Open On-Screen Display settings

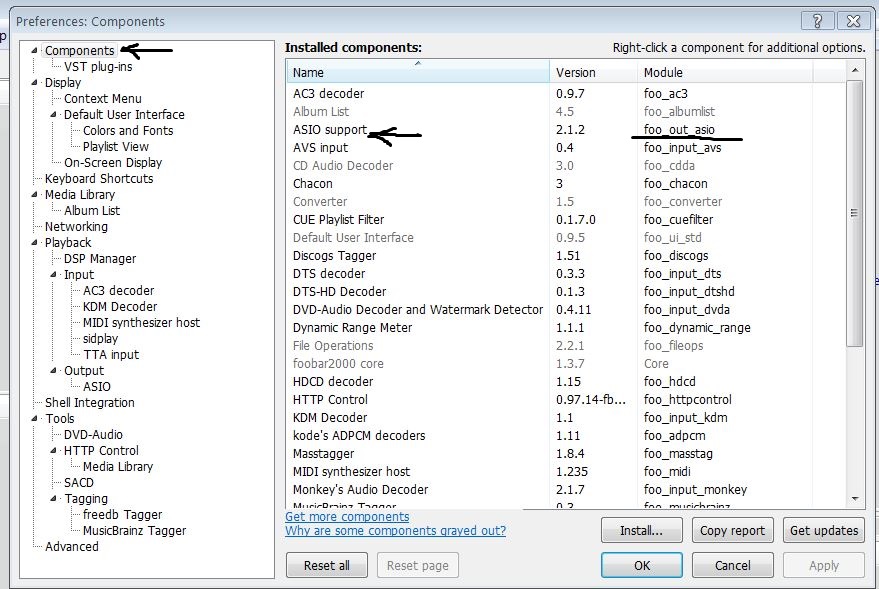pos(113,163)
